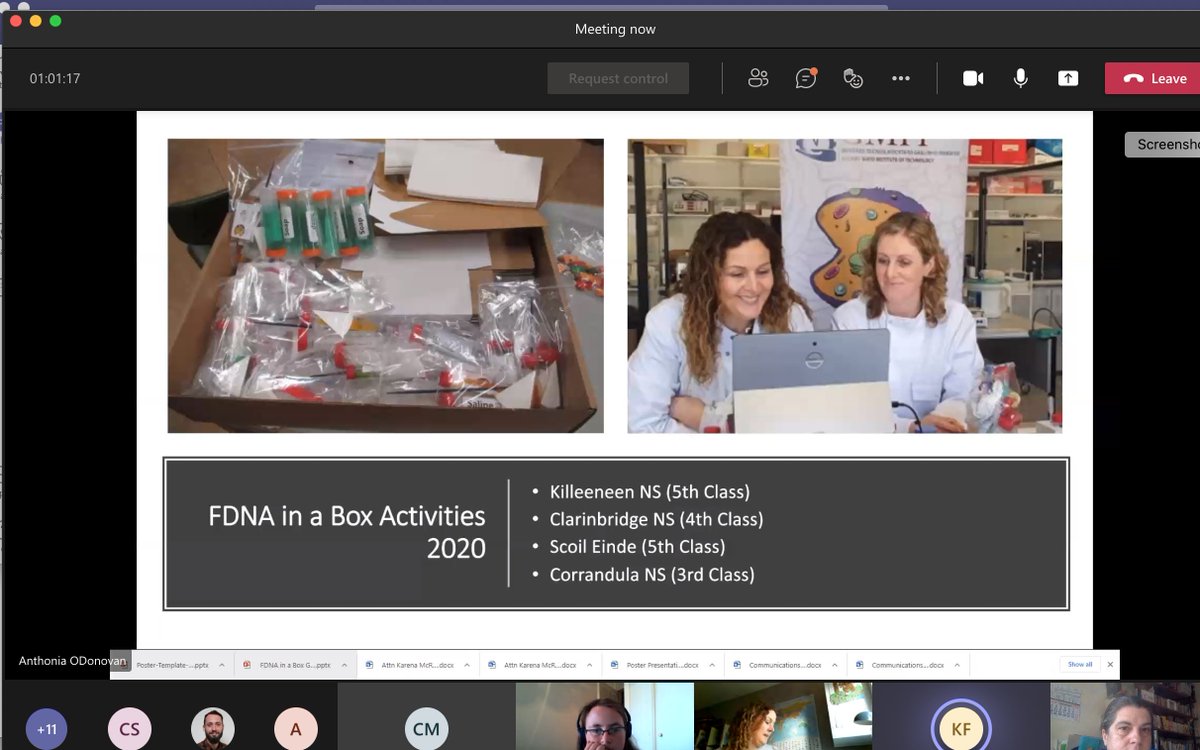Show the participants list

tap(757, 78)
